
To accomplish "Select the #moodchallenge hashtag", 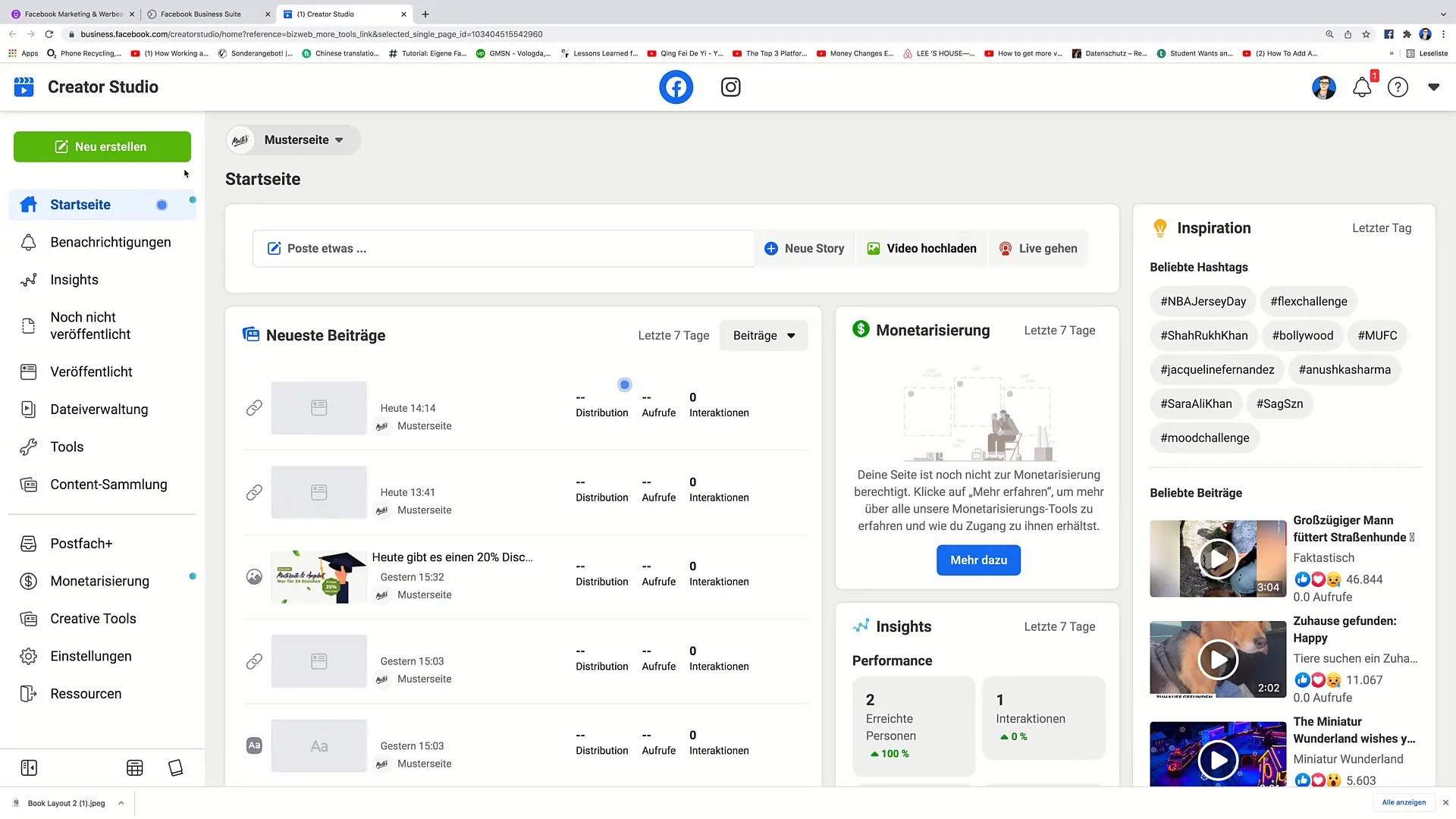I will (x=1204, y=438).
